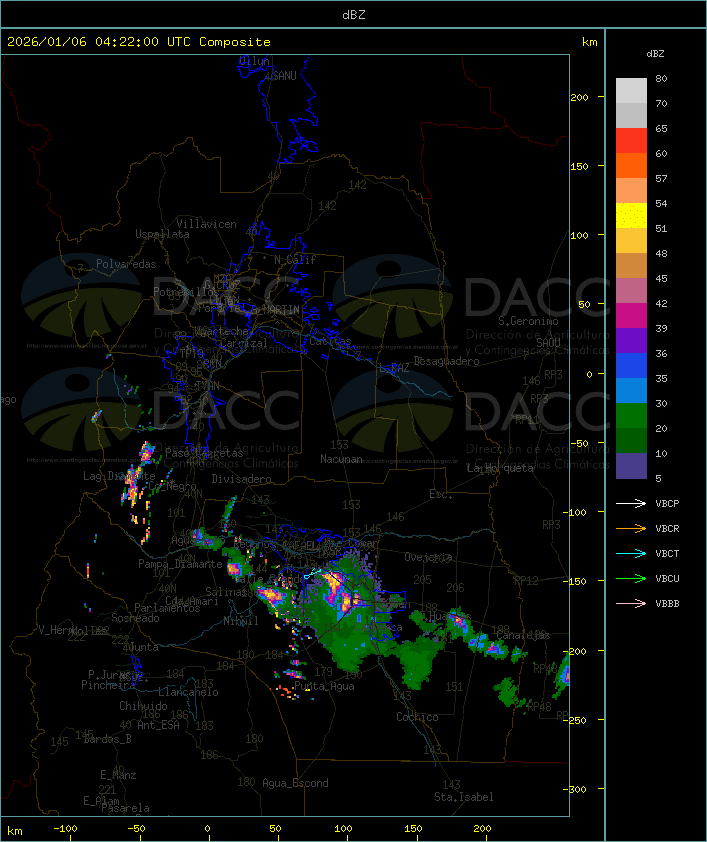Click the pink VBBB arrow icon
Viewport: 707px width, 842px height.
pyautogui.click(x=631, y=604)
